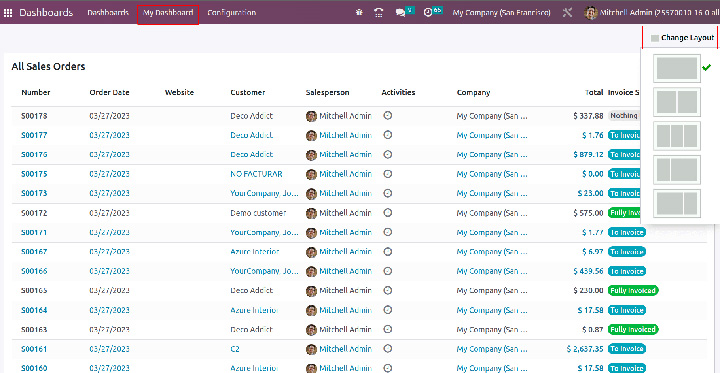Toggle the Change Layout dropdown
This screenshot has height=373, width=720.
pos(682,38)
